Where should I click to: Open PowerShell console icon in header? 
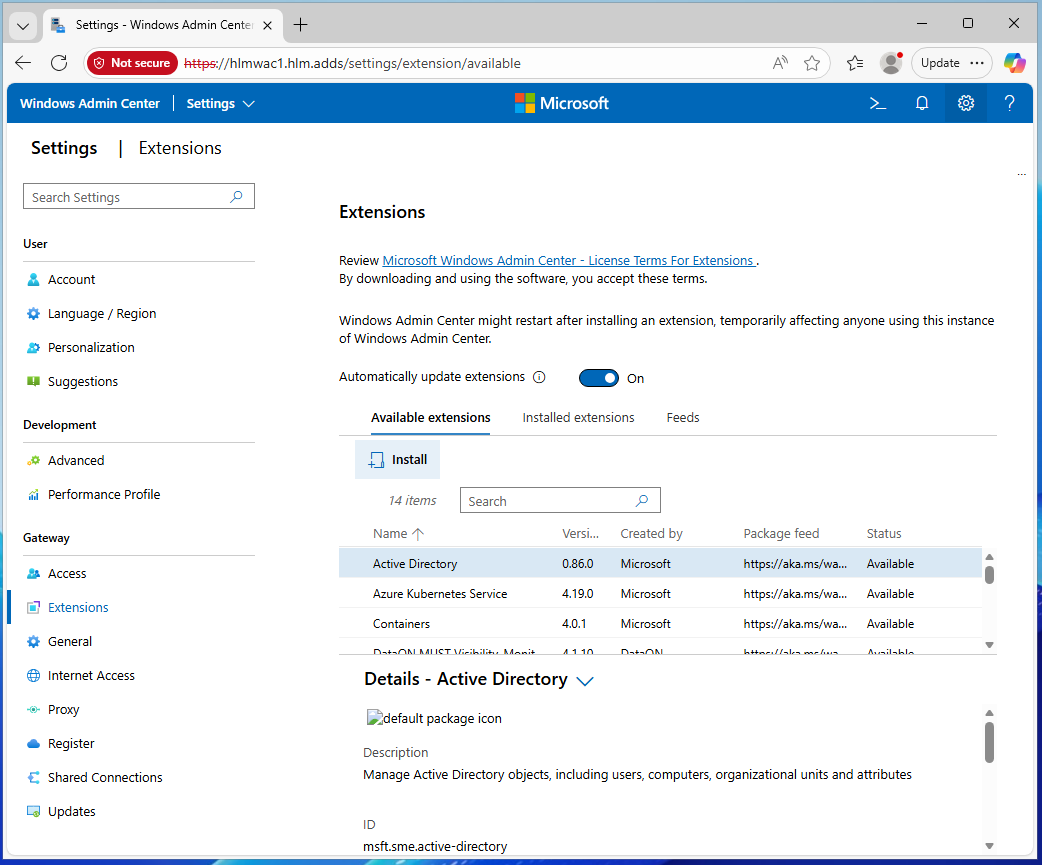pyautogui.click(x=878, y=103)
